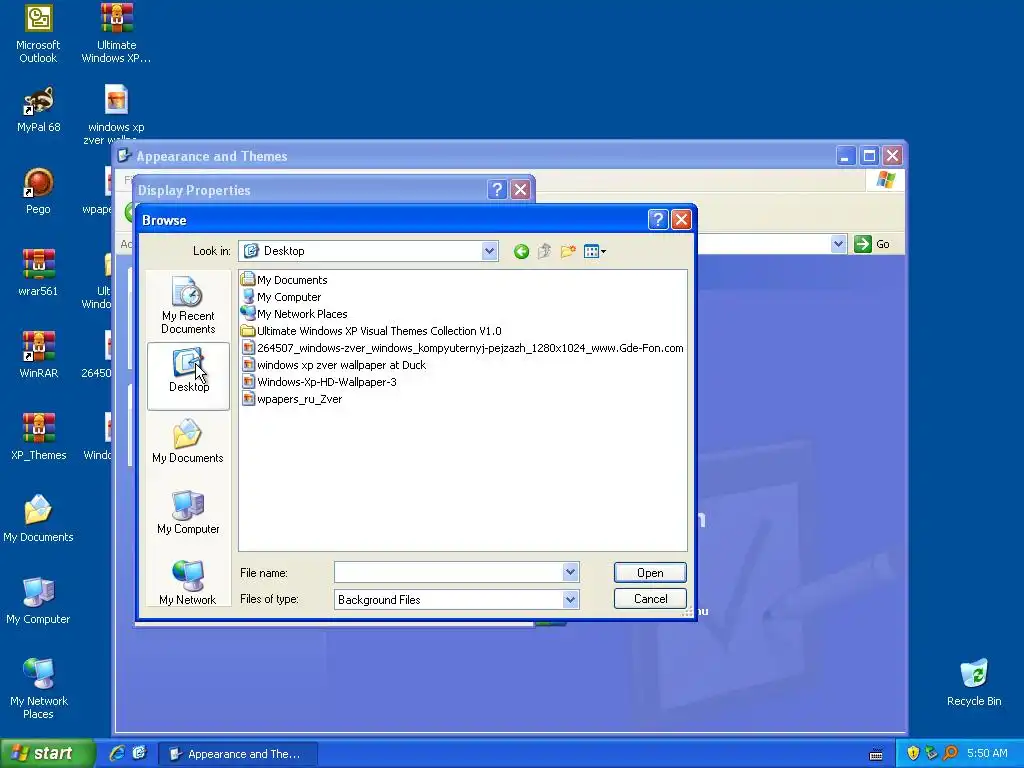Open My Recent Documents in places bar

tap(188, 306)
